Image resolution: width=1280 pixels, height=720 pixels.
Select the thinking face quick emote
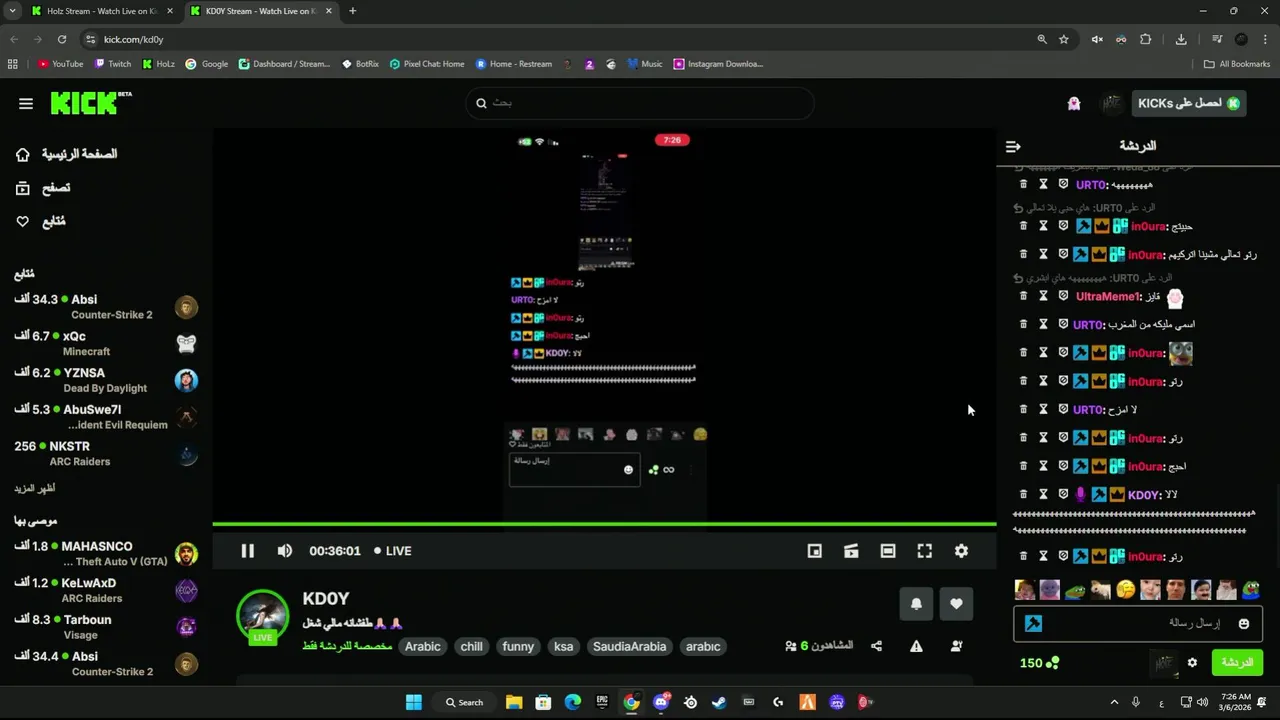pyautogui.click(x=1125, y=590)
